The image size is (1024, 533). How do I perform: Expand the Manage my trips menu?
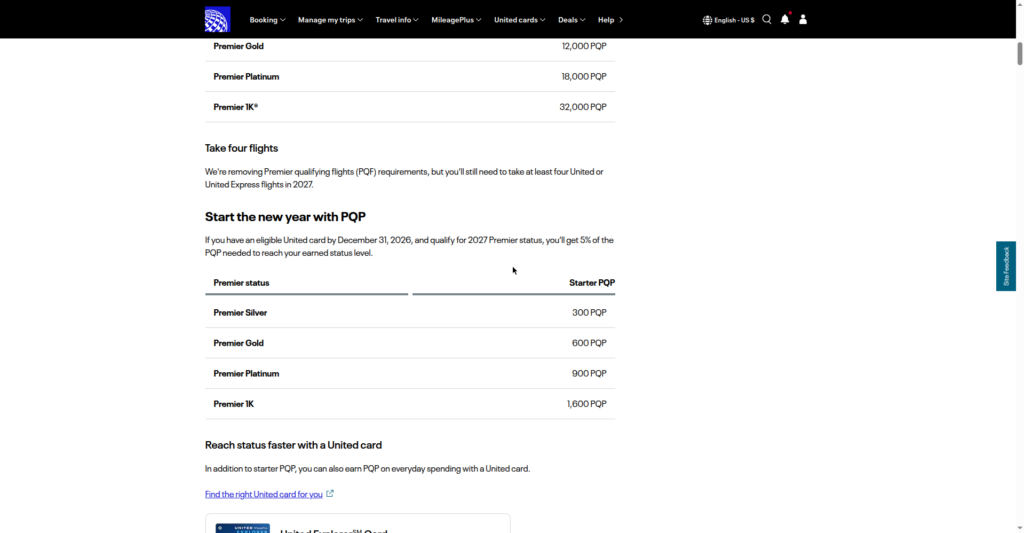tap(330, 20)
